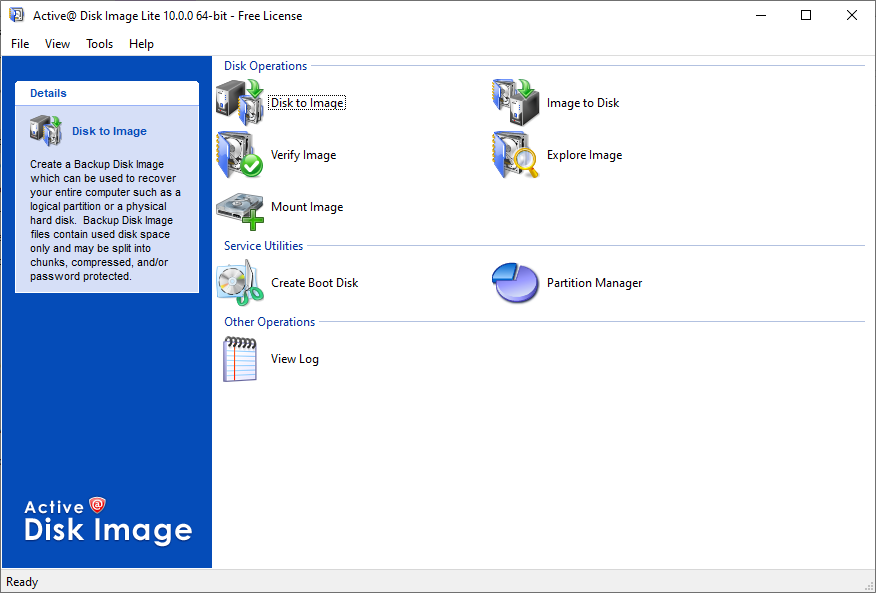Click the Image to Disk icon
876x593 pixels.
click(x=516, y=102)
